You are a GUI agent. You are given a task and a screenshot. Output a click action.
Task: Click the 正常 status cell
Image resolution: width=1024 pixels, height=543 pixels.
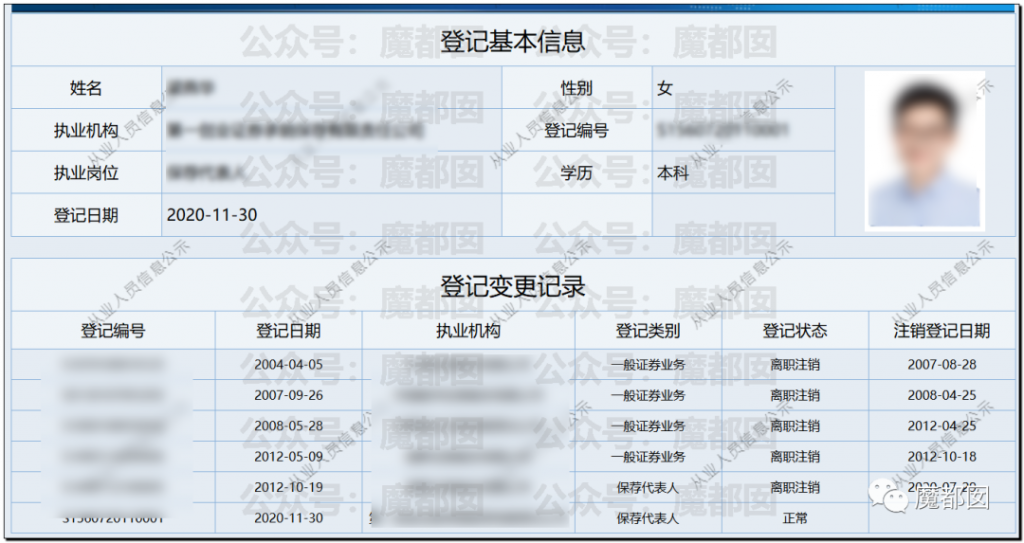[x=795, y=518]
